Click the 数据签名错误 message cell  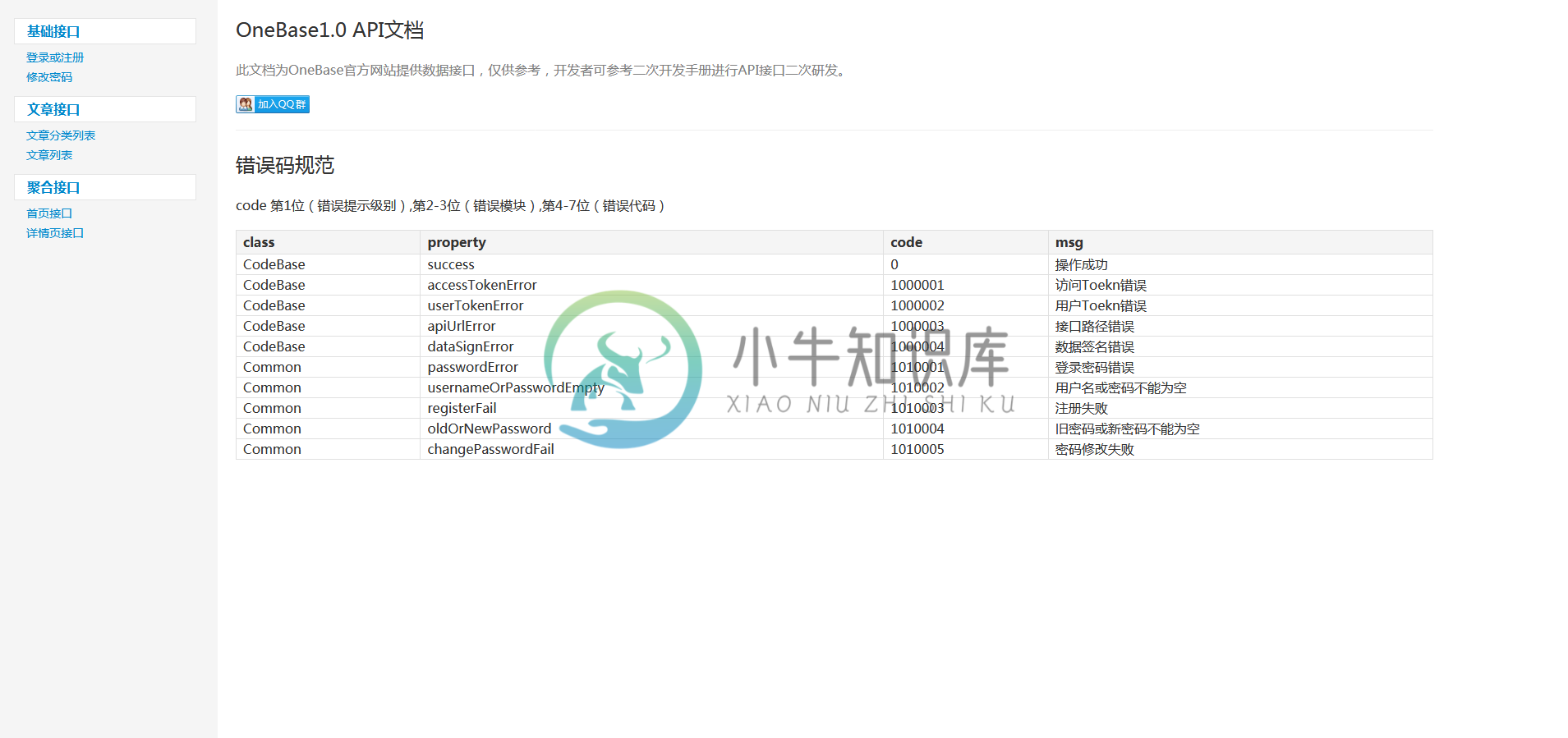tap(1240, 346)
